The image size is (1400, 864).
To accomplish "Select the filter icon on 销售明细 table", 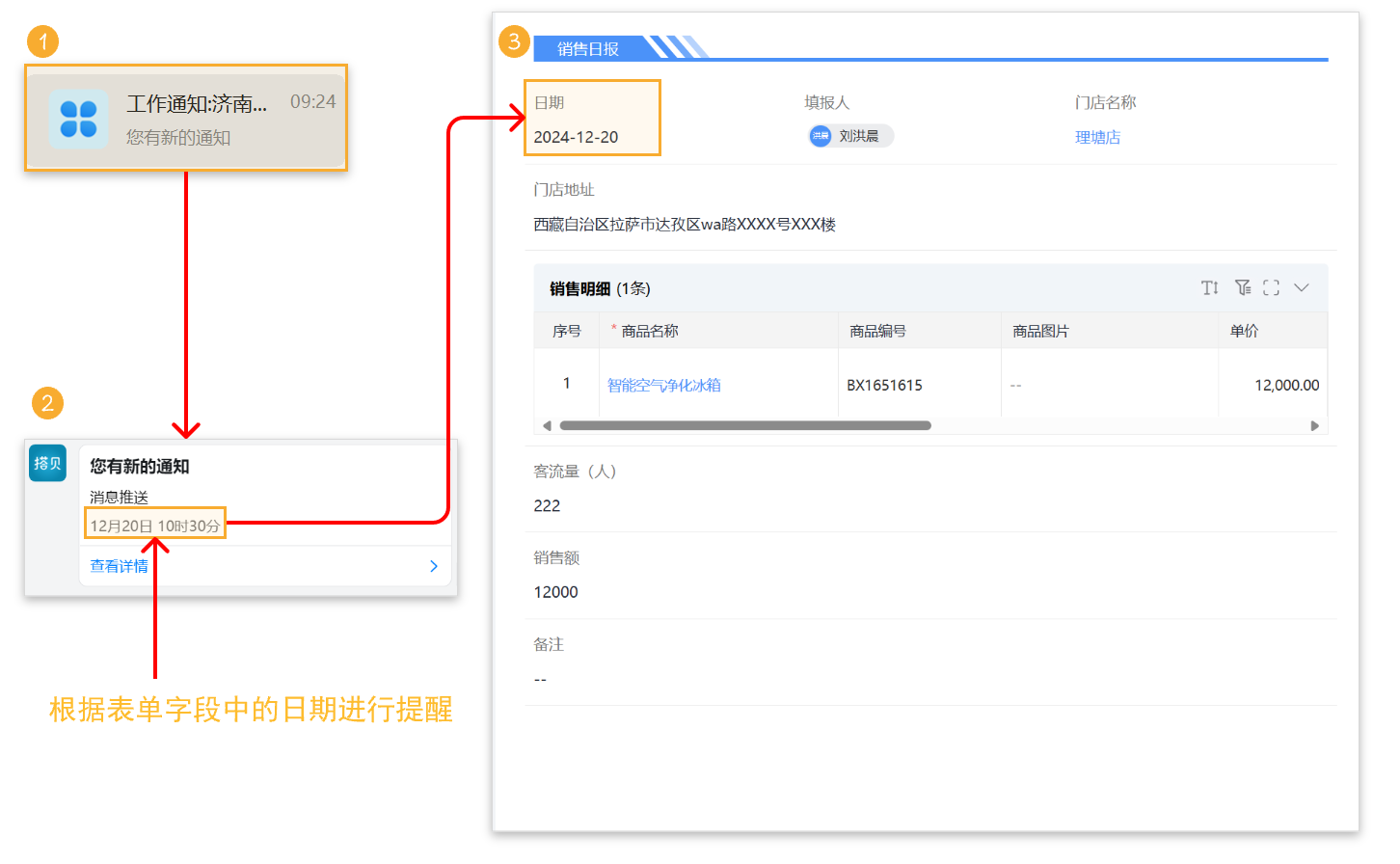I will [x=1243, y=286].
